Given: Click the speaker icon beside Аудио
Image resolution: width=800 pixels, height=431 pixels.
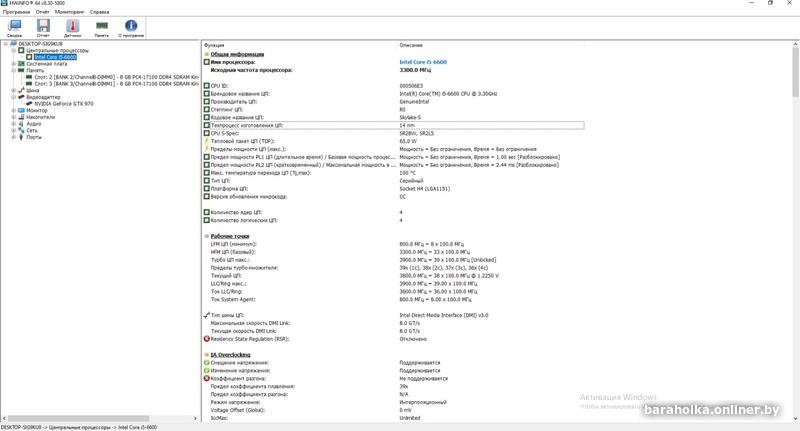Looking at the screenshot, I should pos(21,123).
